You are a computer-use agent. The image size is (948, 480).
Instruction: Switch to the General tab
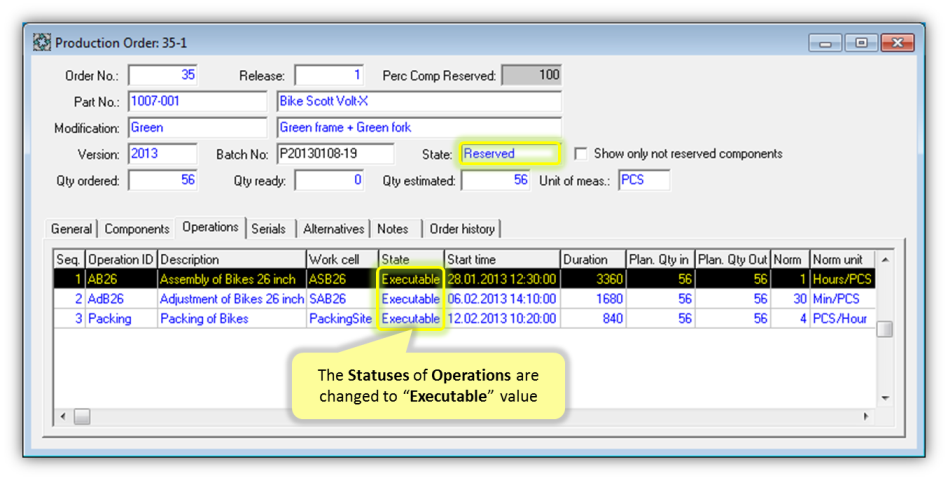pyautogui.click(x=71, y=229)
